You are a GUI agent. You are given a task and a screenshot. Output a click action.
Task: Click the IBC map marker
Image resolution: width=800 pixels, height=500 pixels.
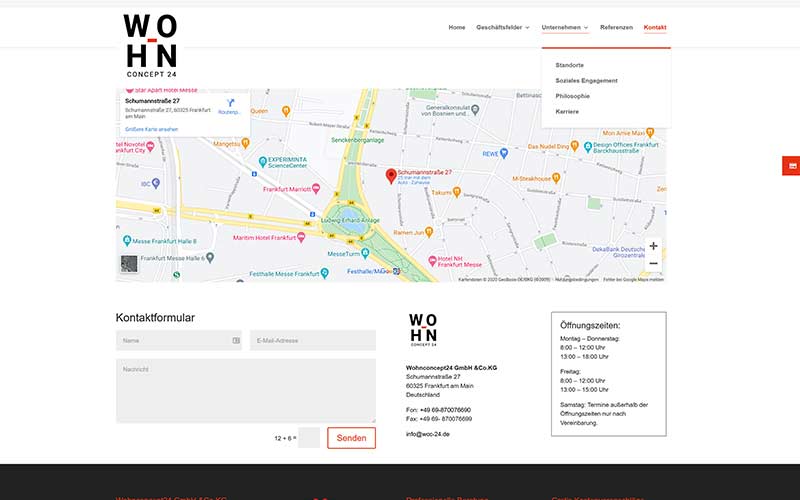click(x=156, y=183)
